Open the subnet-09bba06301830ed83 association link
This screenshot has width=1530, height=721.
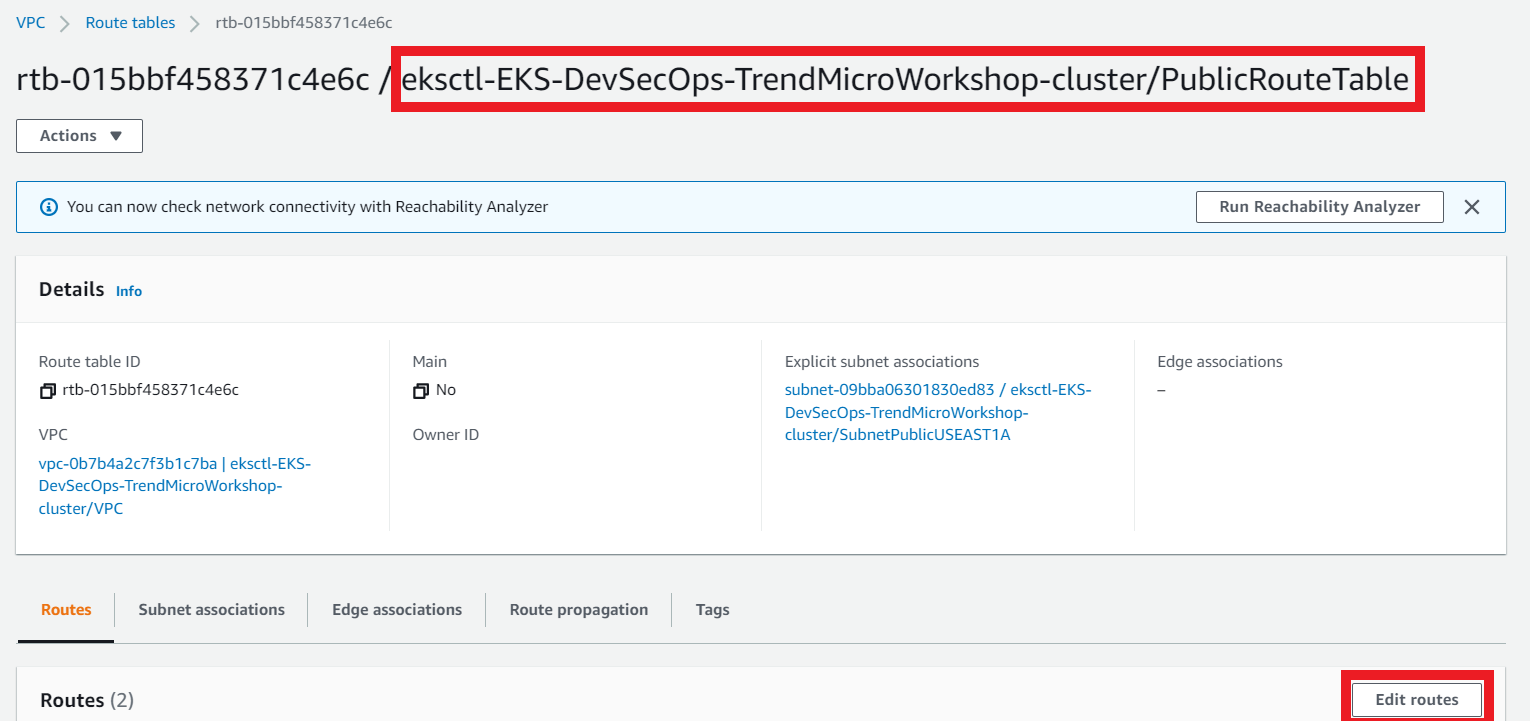pos(938,412)
